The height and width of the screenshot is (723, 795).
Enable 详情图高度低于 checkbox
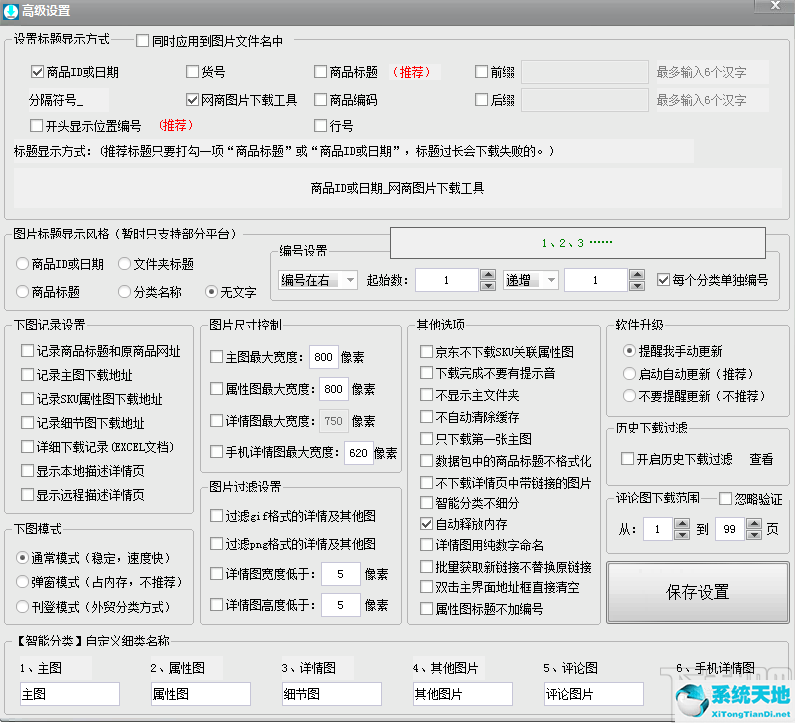click(x=216, y=604)
